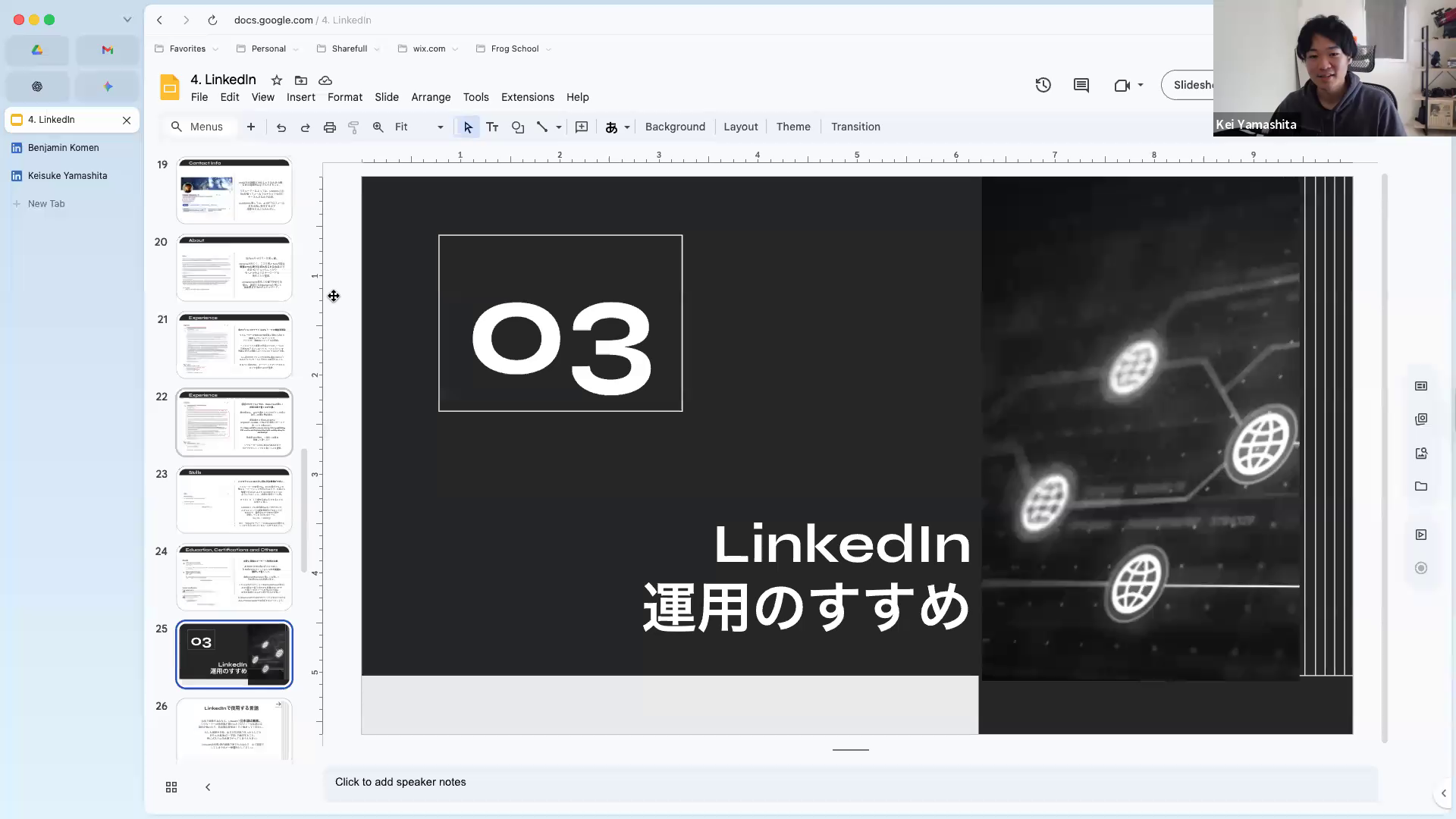Click the Theme button

793,127
